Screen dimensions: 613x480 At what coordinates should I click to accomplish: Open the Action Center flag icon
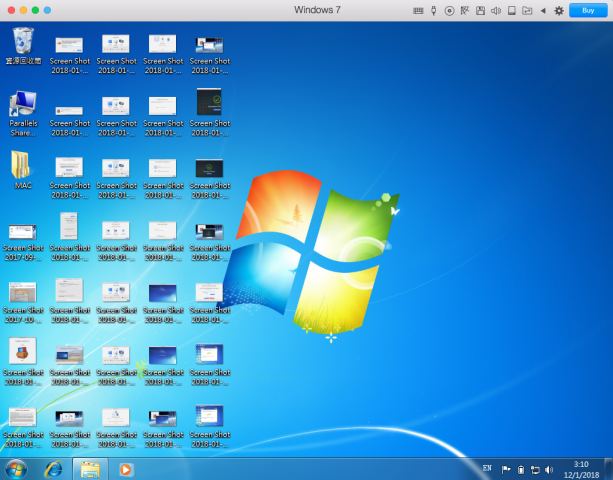(506, 469)
